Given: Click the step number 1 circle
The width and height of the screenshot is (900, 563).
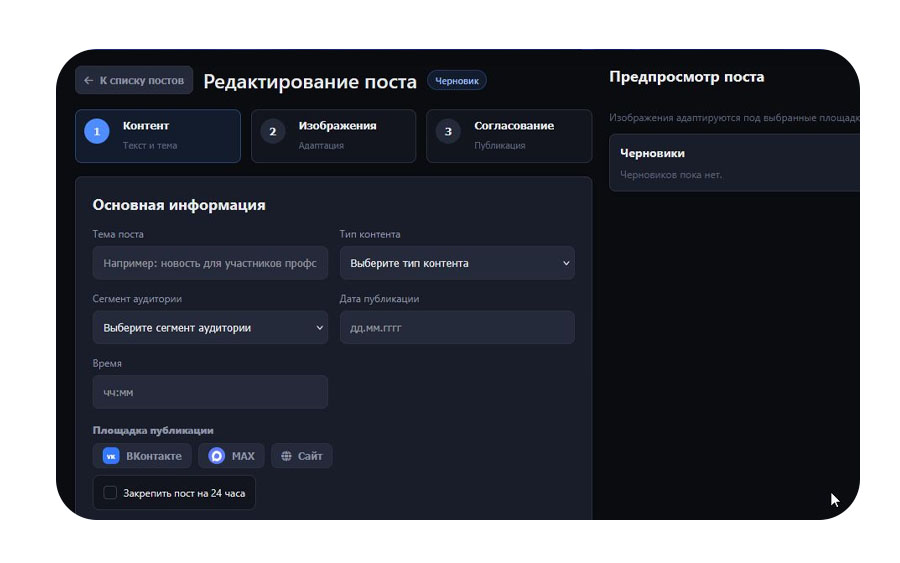Looking at the screenshot, I should pos(97,131).
